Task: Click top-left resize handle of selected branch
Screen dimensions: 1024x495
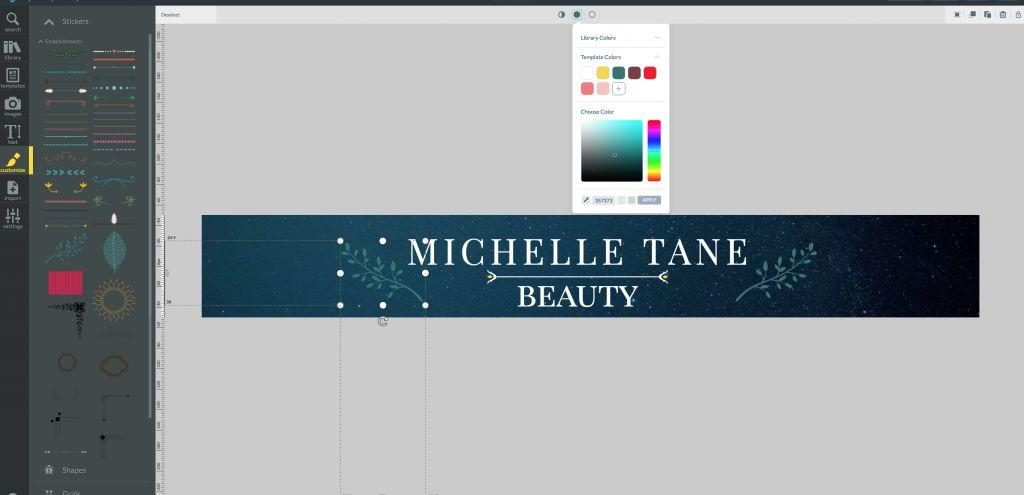Action: (340, 241)
